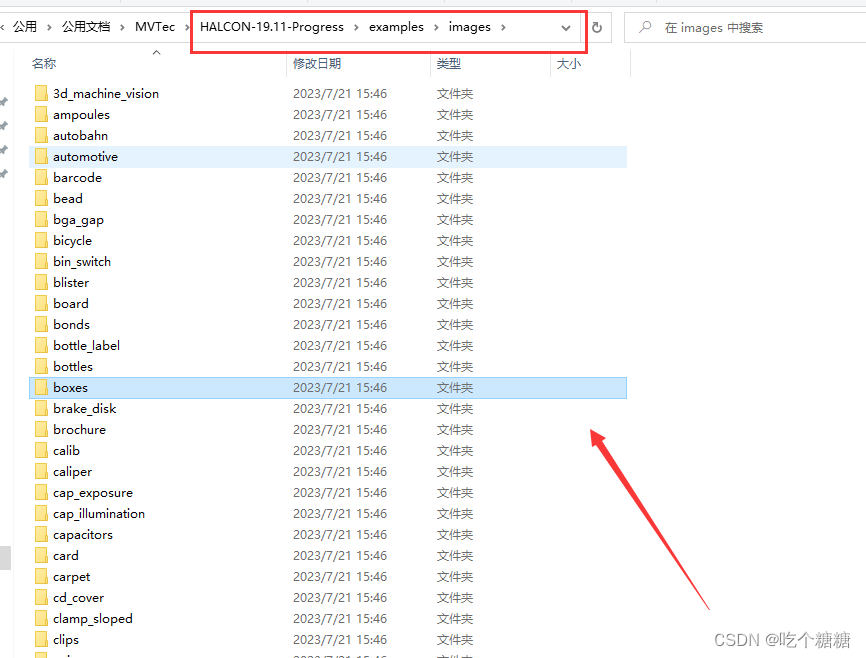Image resolution: width=866 pixels, height=658 pixels.
Task: Open the barcode folder icon
Action: 40,177
